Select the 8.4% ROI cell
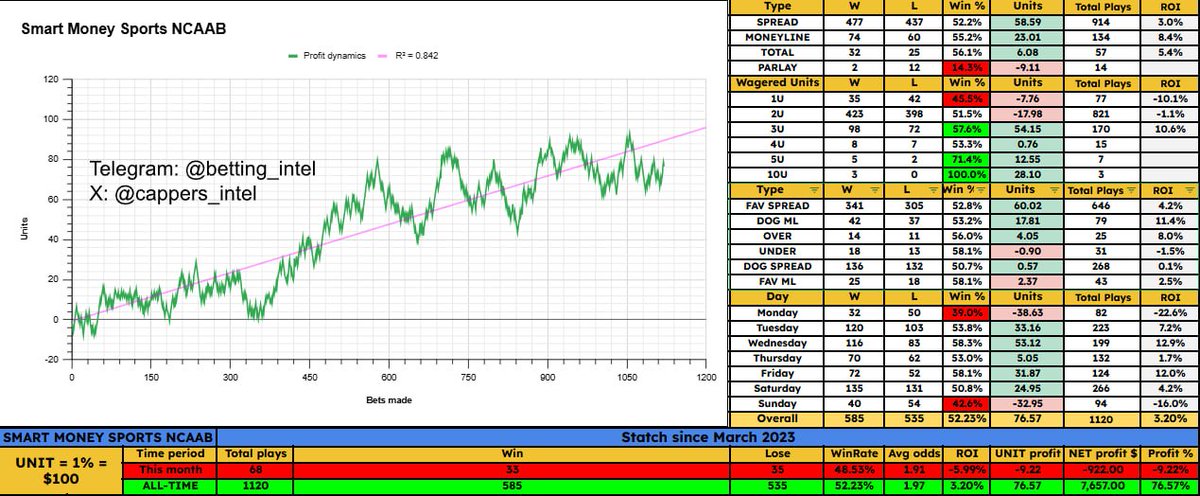The image size is (1200, 496). point(1171,37)
